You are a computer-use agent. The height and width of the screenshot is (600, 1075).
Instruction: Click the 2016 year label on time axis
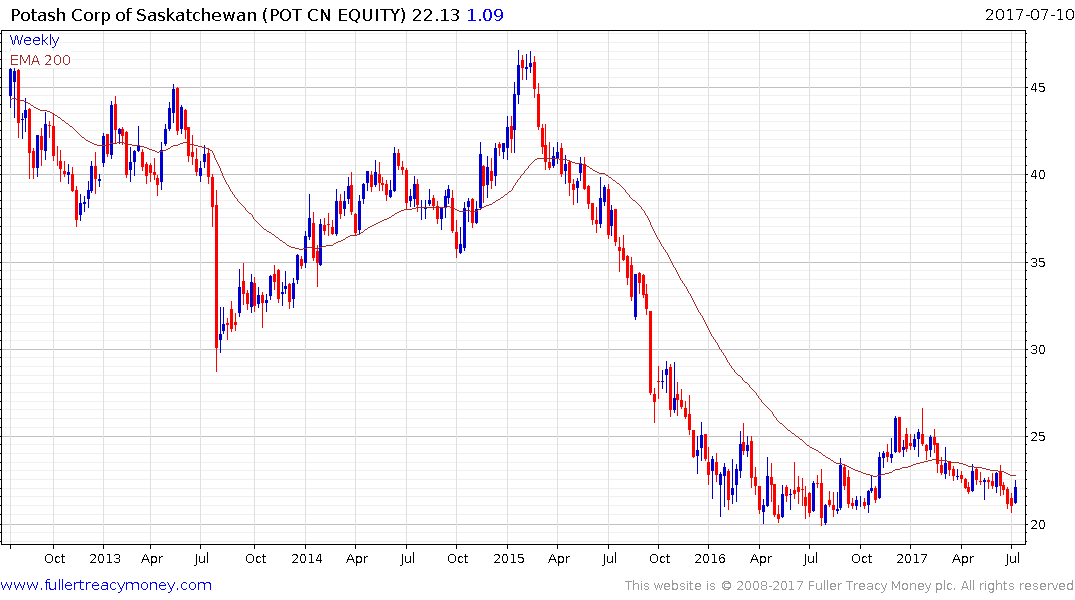point(710,559)
